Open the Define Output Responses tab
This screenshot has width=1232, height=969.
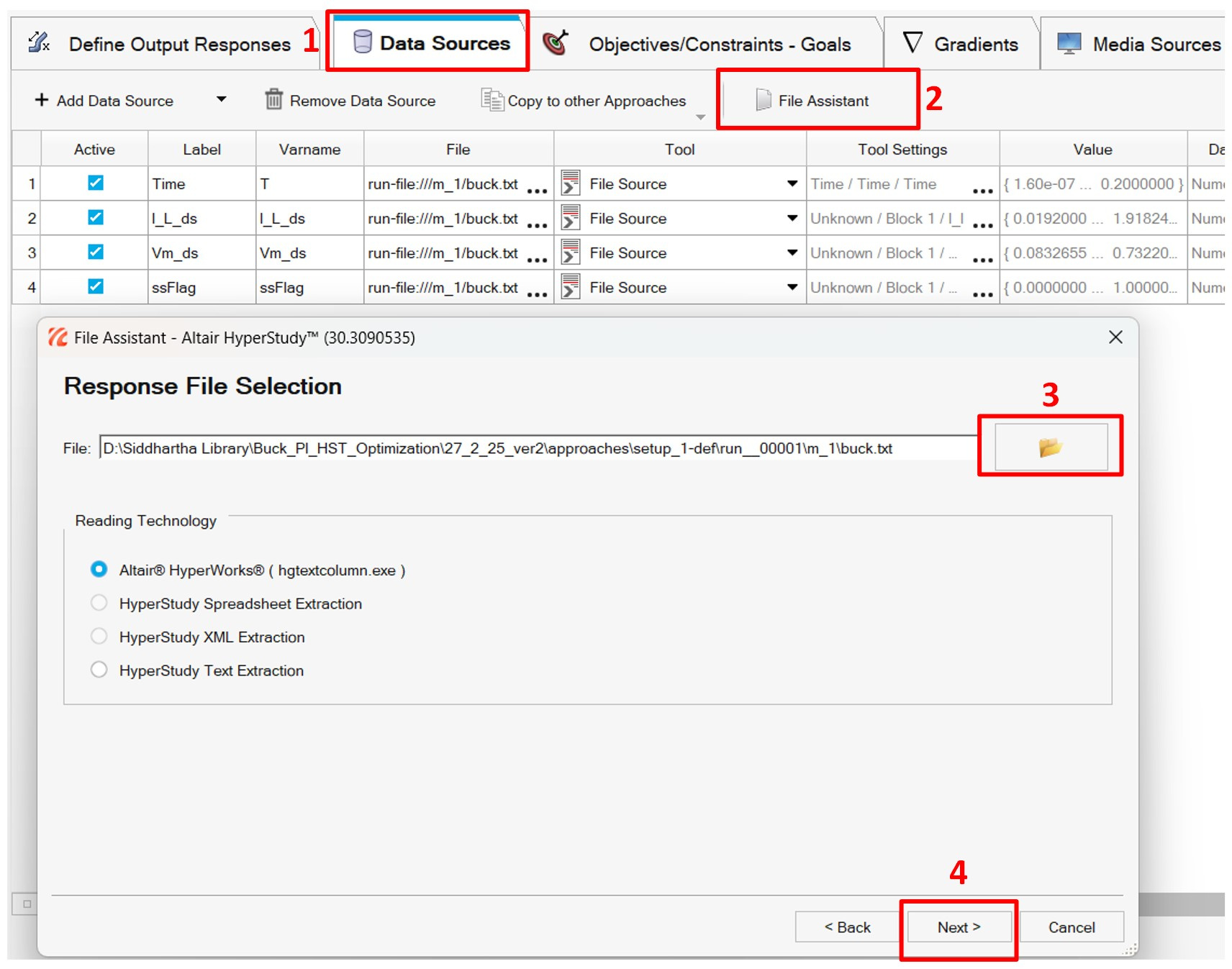pyautogui.click(x=165, y=44)
